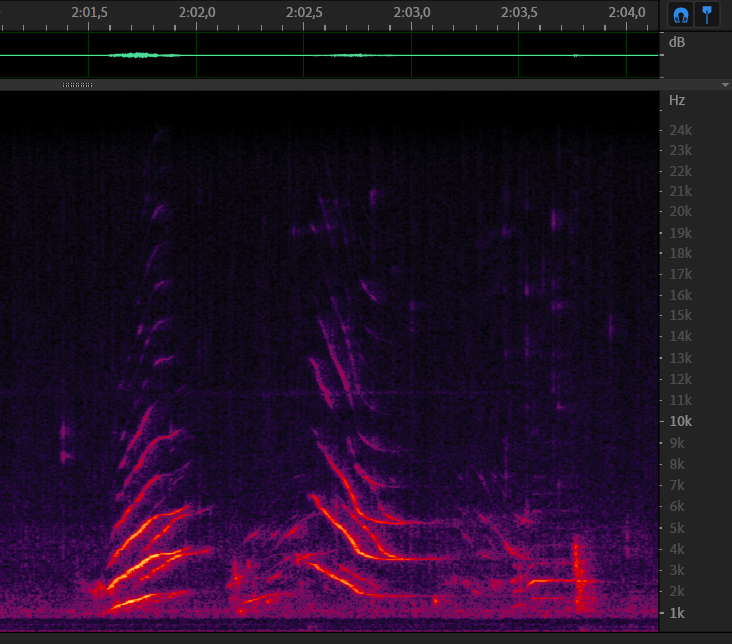Image resolution: width=732 pixels, height=644 pixels.
Task: Jump to 2:03,0 on the time ruler
Action: (411, 12)
